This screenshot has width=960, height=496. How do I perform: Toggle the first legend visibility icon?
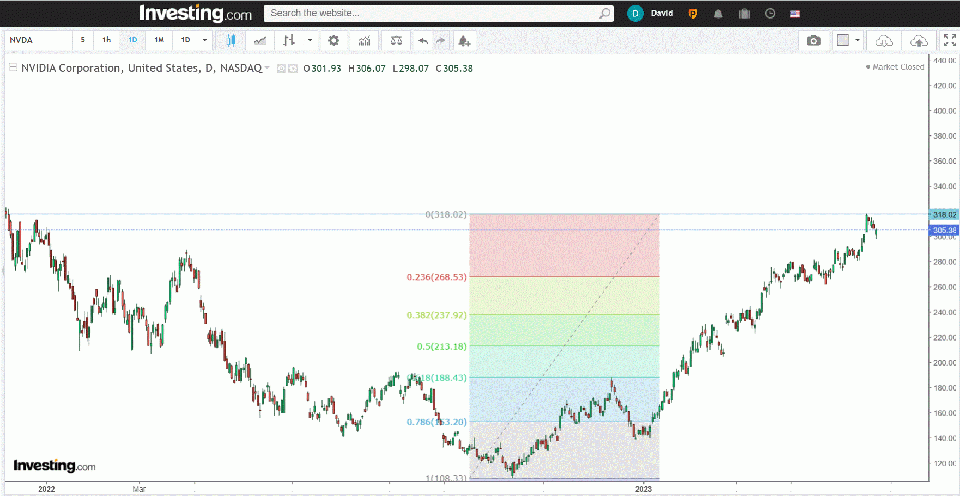[x=282, y=69]
